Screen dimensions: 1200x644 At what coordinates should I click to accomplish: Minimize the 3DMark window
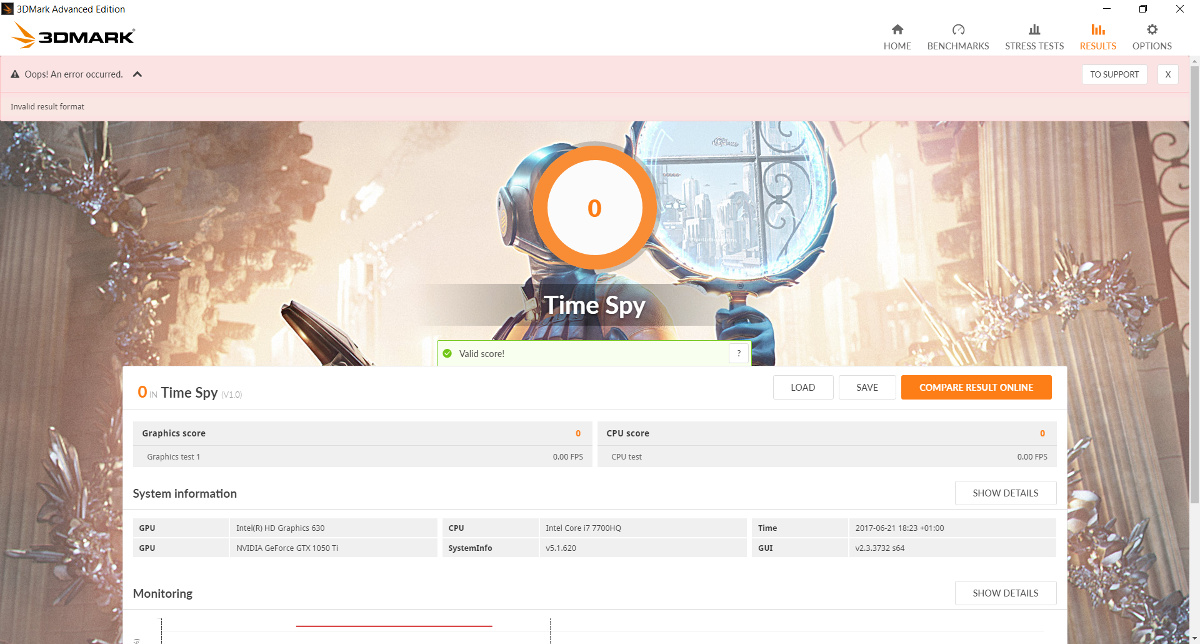pos(1106,9)
